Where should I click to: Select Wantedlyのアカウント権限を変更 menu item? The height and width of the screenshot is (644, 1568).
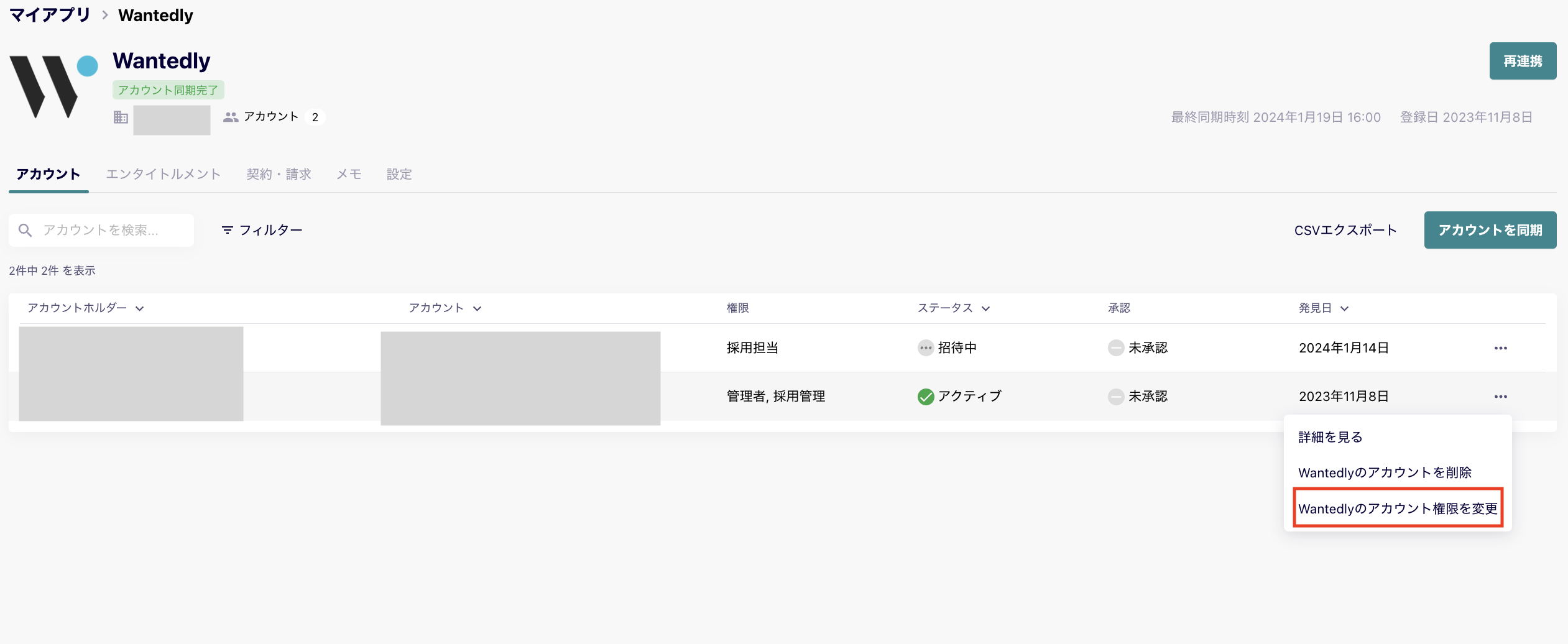[1398, 508]
